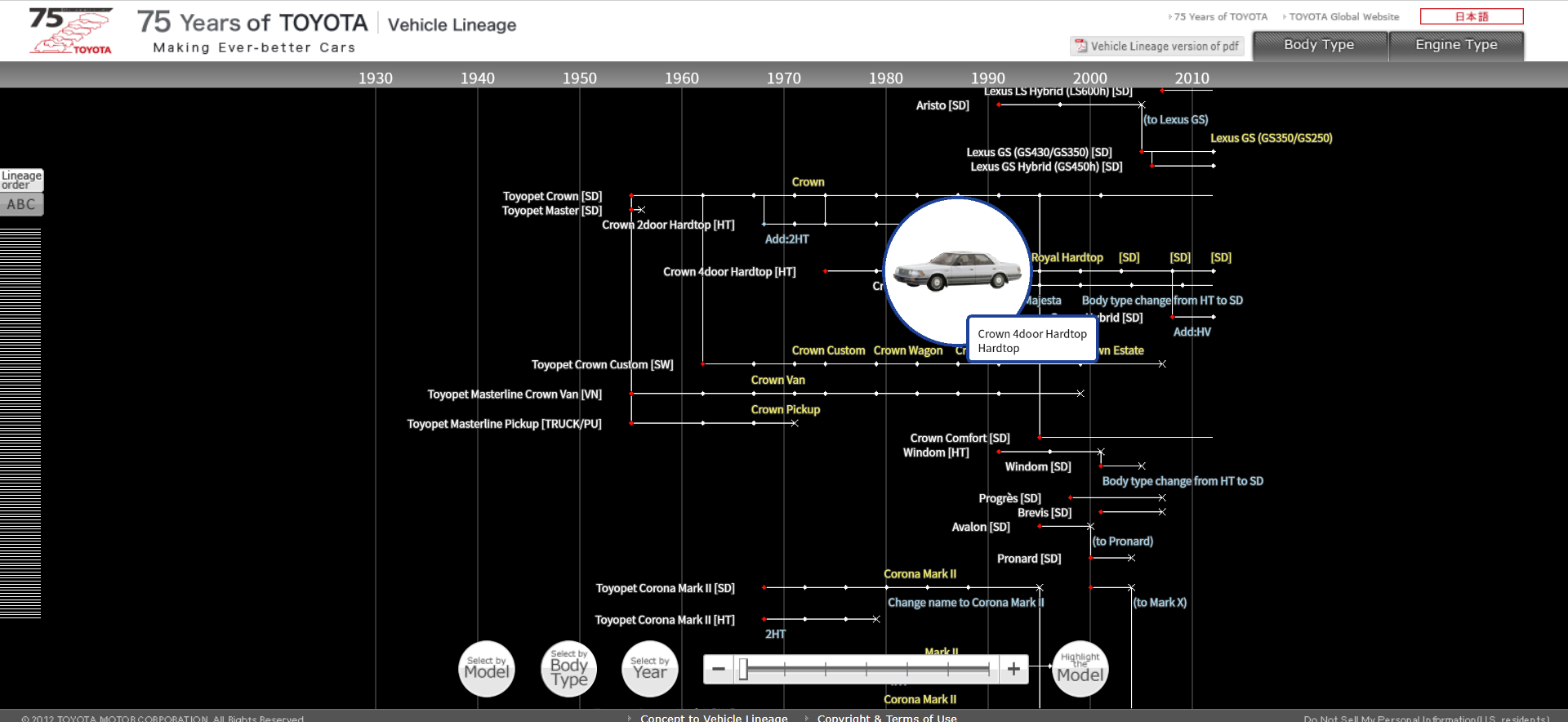Click the zoom slider handle
The image size is (1568, 722).
pyautogui.click(x=743, y=670)
